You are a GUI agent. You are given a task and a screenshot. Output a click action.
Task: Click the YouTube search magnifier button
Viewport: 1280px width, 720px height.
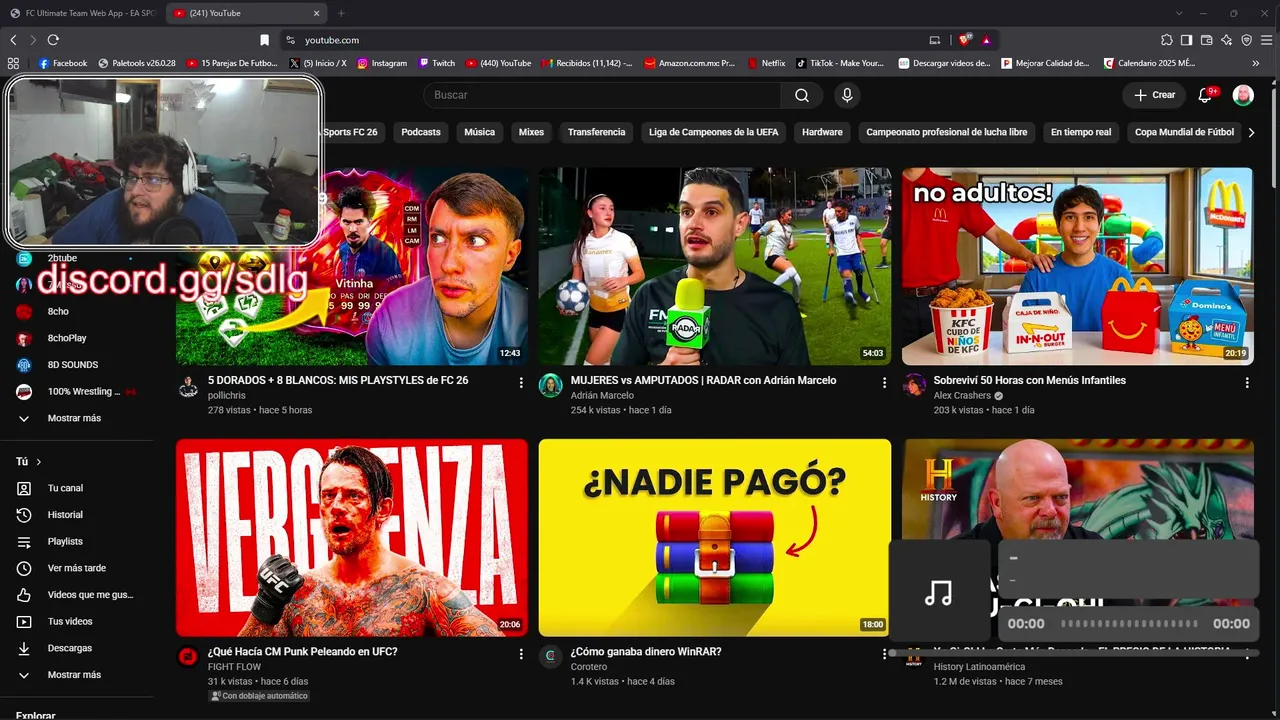(x=801, y=95)
